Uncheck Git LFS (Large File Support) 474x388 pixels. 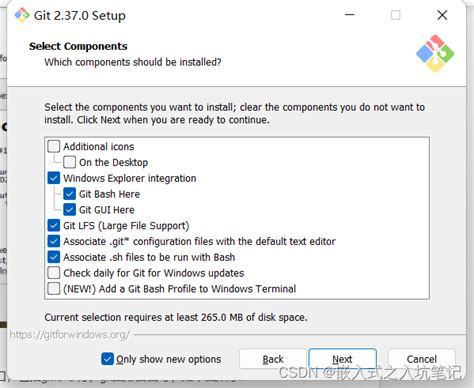pyautogui.click(x=54, y=226)
